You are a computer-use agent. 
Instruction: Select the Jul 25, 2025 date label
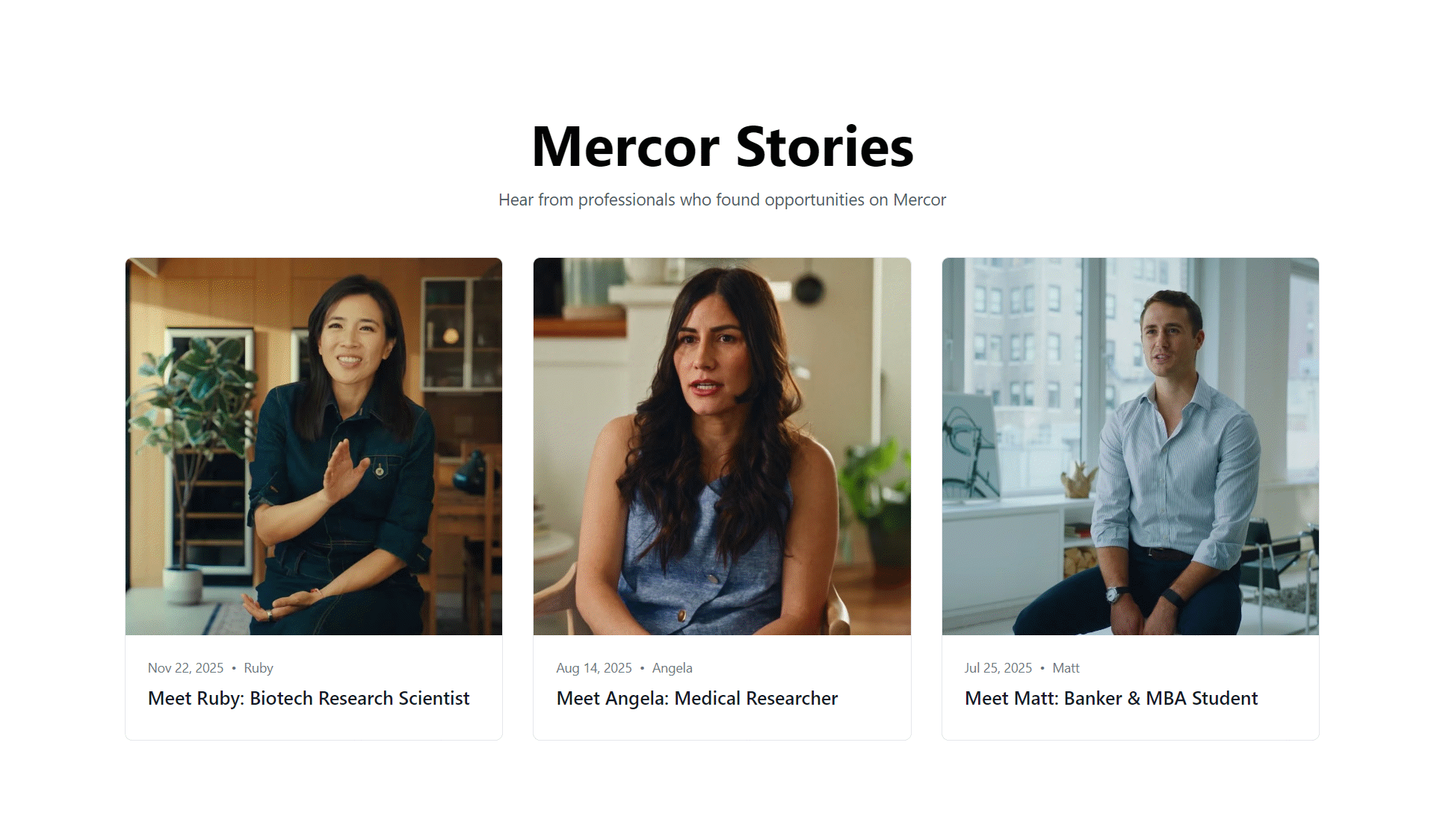(998, 668)
